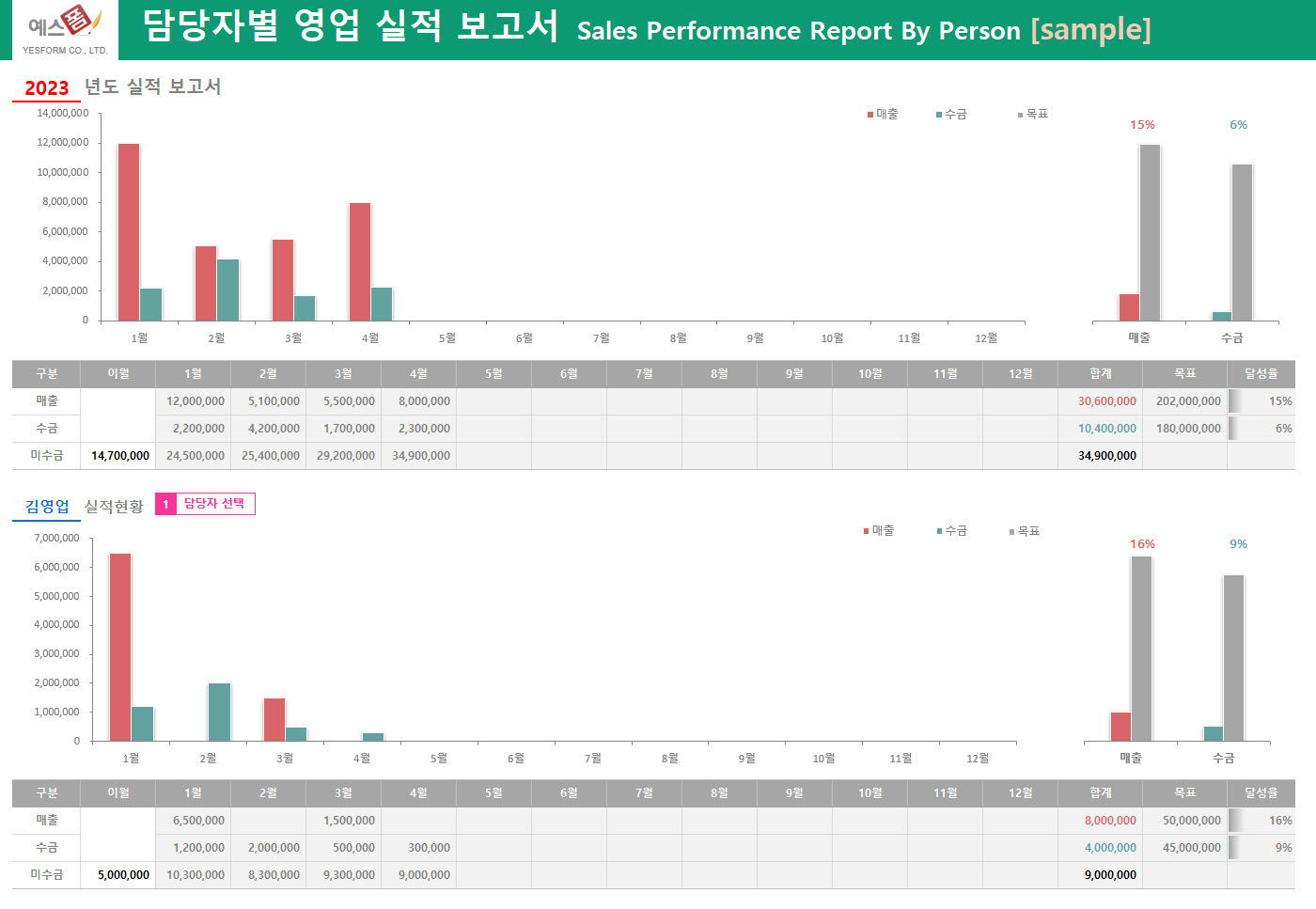This screenshot has height=909, width=1316.
Task: Select cell 8,000,000 under 4월 in the top table
Action: point(418,401)
